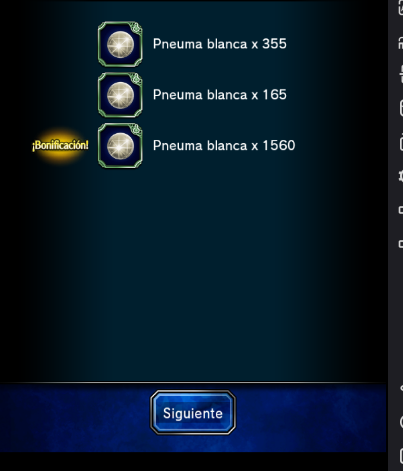Click the second sidebar icon from the top
The height and width of the screenshot is (471, 403).
tap(401, 43)
